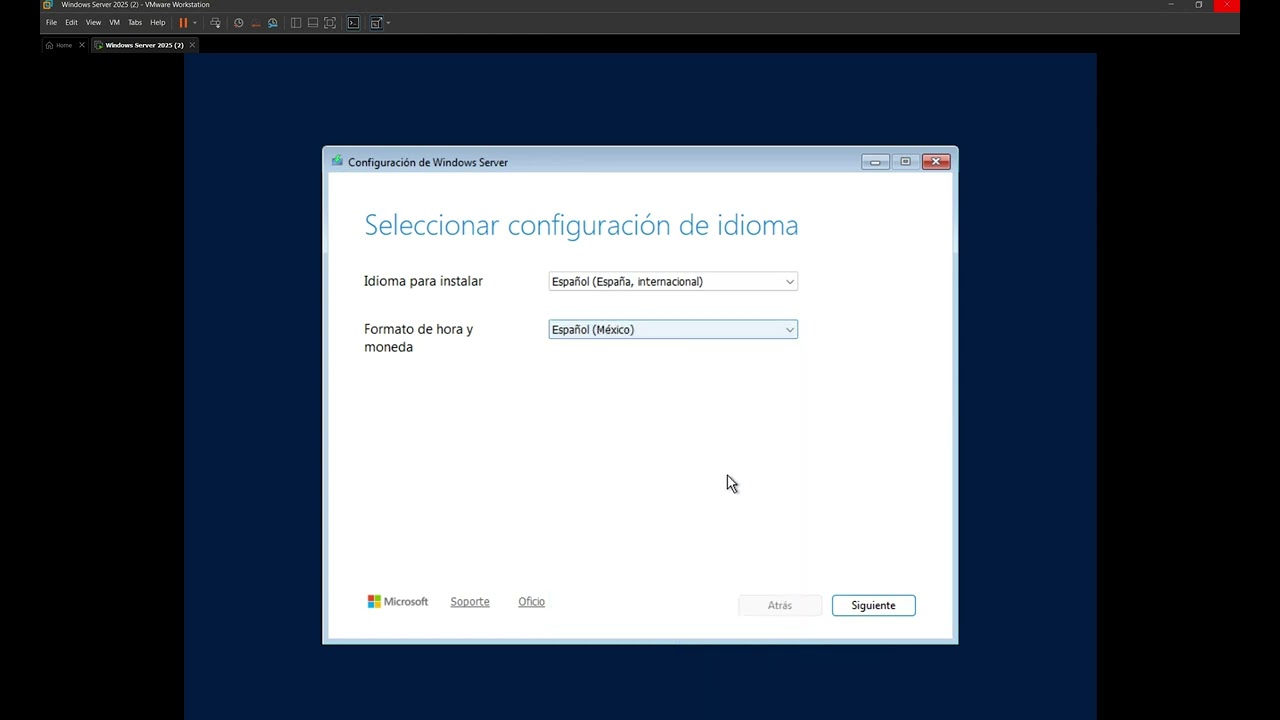Click the Seleccionar configuración de idioma heading
1280x720 pixels.
click(581, 226)
